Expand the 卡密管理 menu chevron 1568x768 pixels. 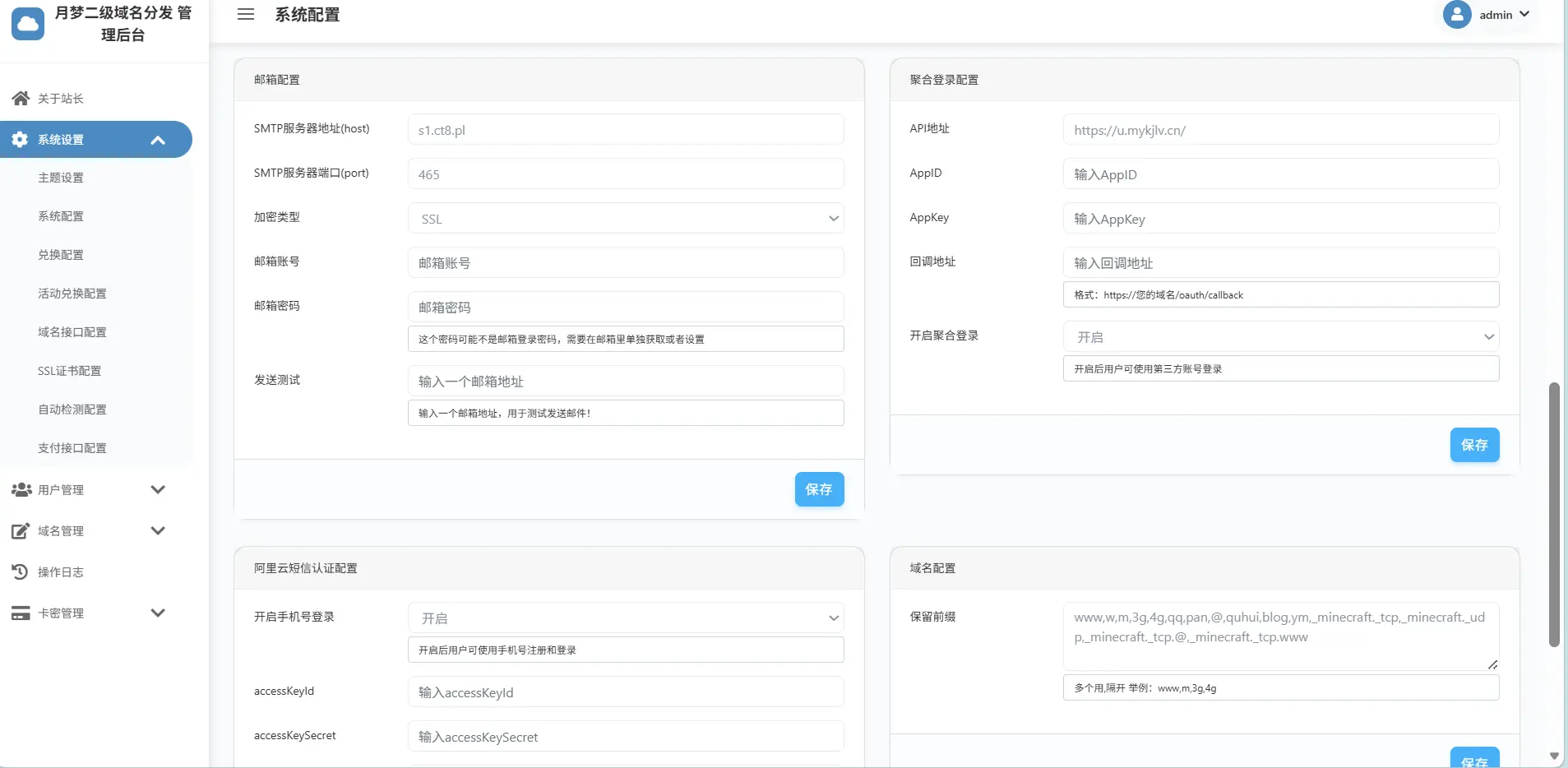point(158,613)
